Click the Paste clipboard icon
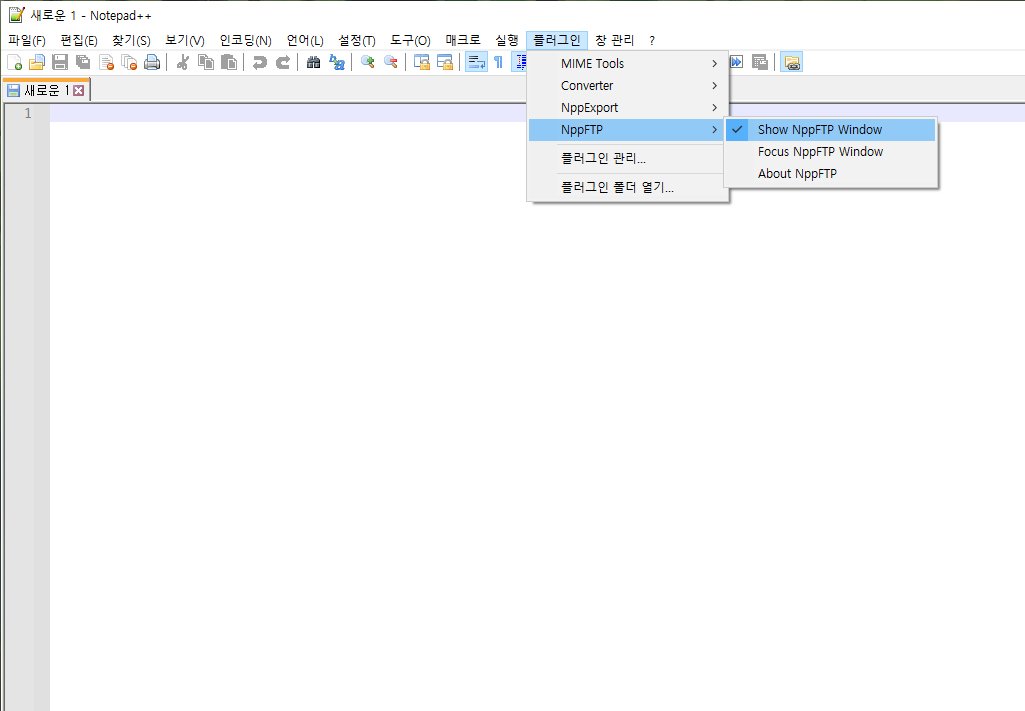Viewport: 1025px width, 711px height. (x=229, y=63)
